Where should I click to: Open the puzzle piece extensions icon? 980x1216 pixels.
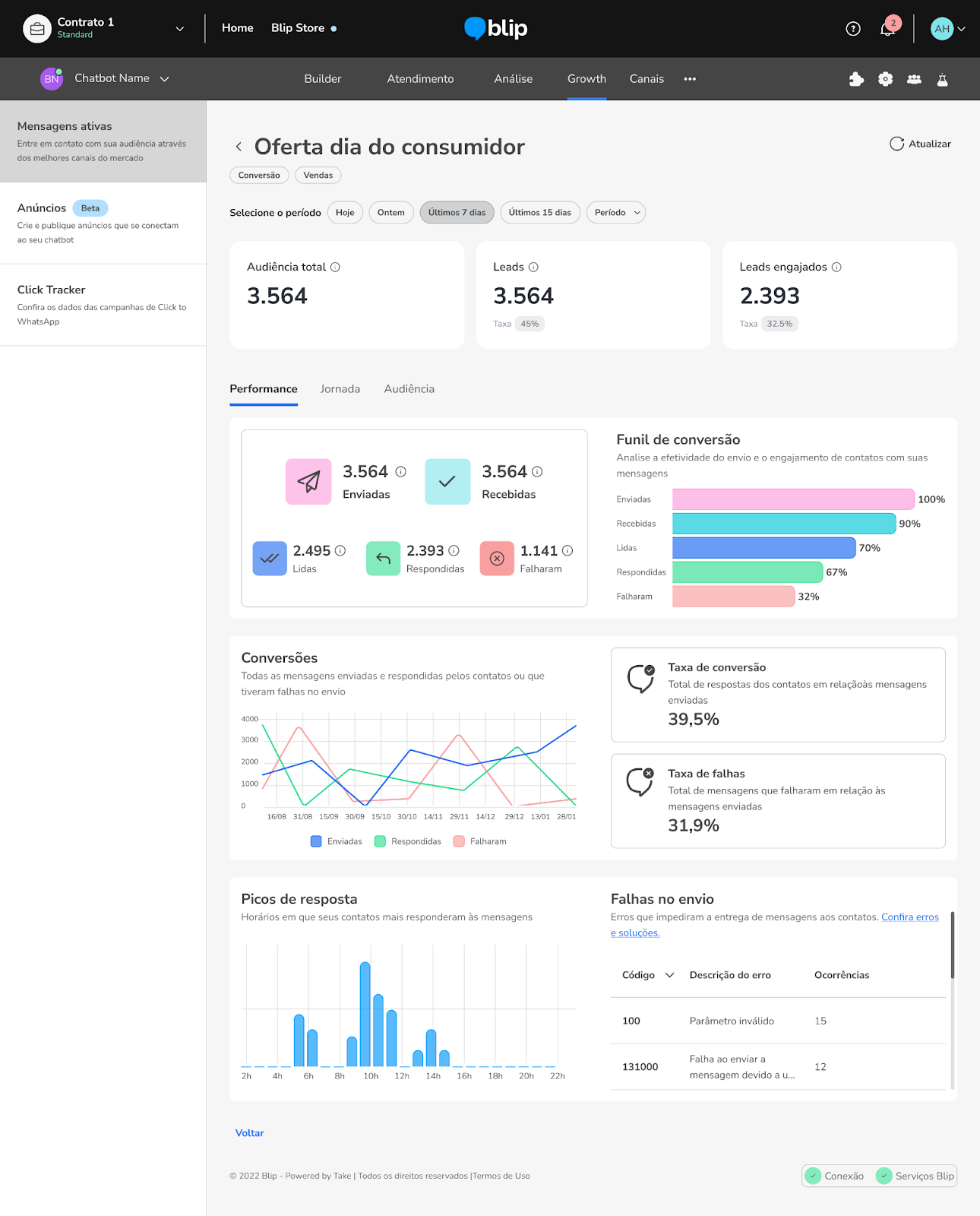856,79
